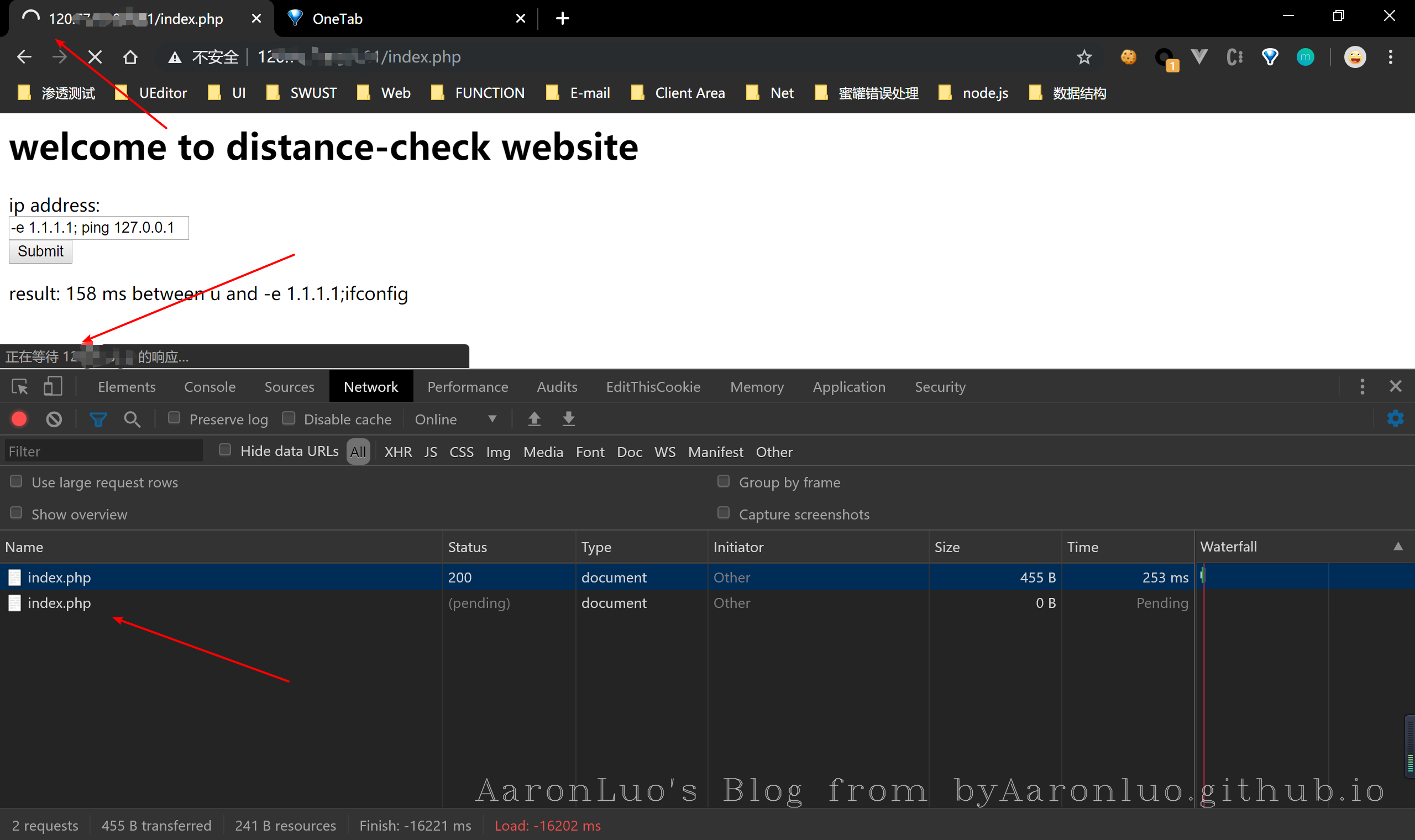
Task: Click the red record network log button
Action: [x=19, y=419]
